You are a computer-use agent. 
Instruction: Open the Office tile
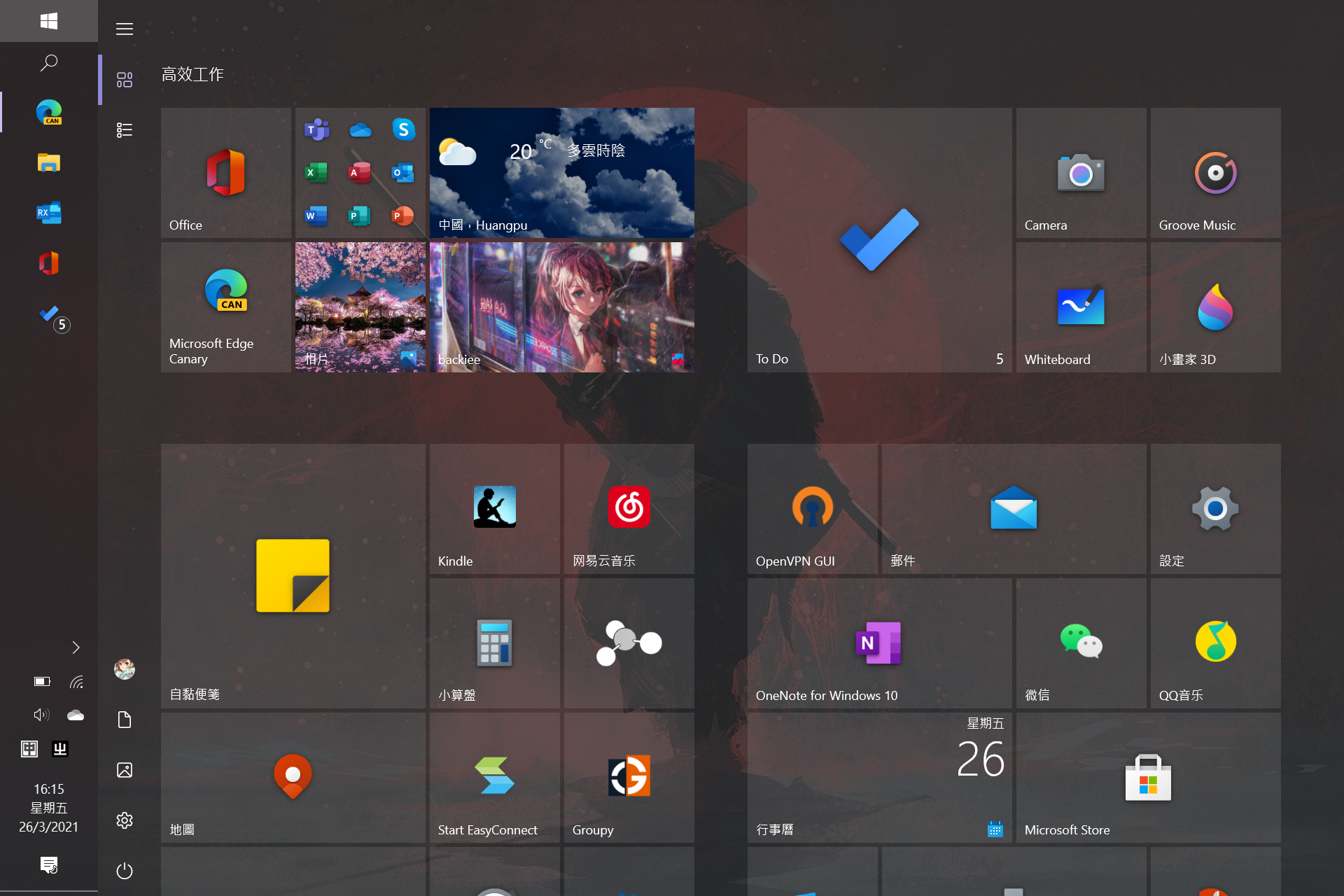(x=225, y=172)
